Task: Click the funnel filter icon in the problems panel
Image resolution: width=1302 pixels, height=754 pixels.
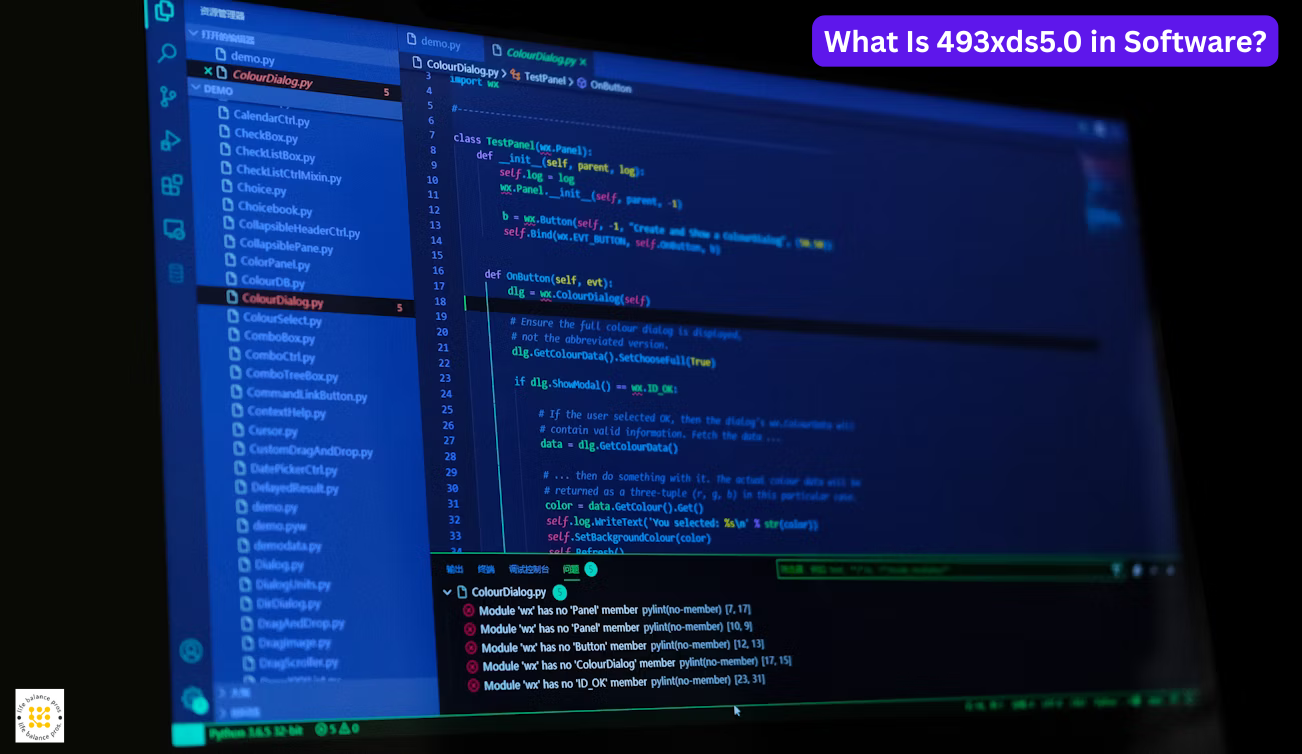Action: click(x=1118, y=570)
